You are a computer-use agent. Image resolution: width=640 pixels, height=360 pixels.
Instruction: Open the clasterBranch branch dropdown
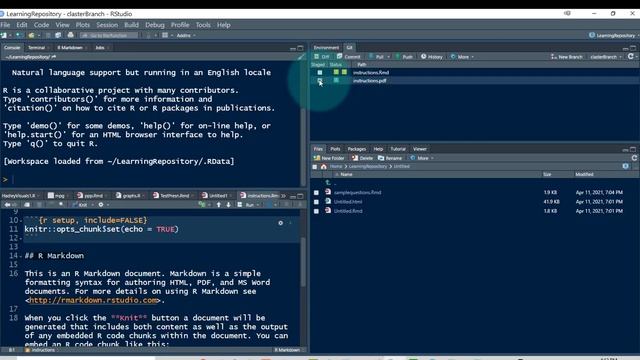point(606,57)
